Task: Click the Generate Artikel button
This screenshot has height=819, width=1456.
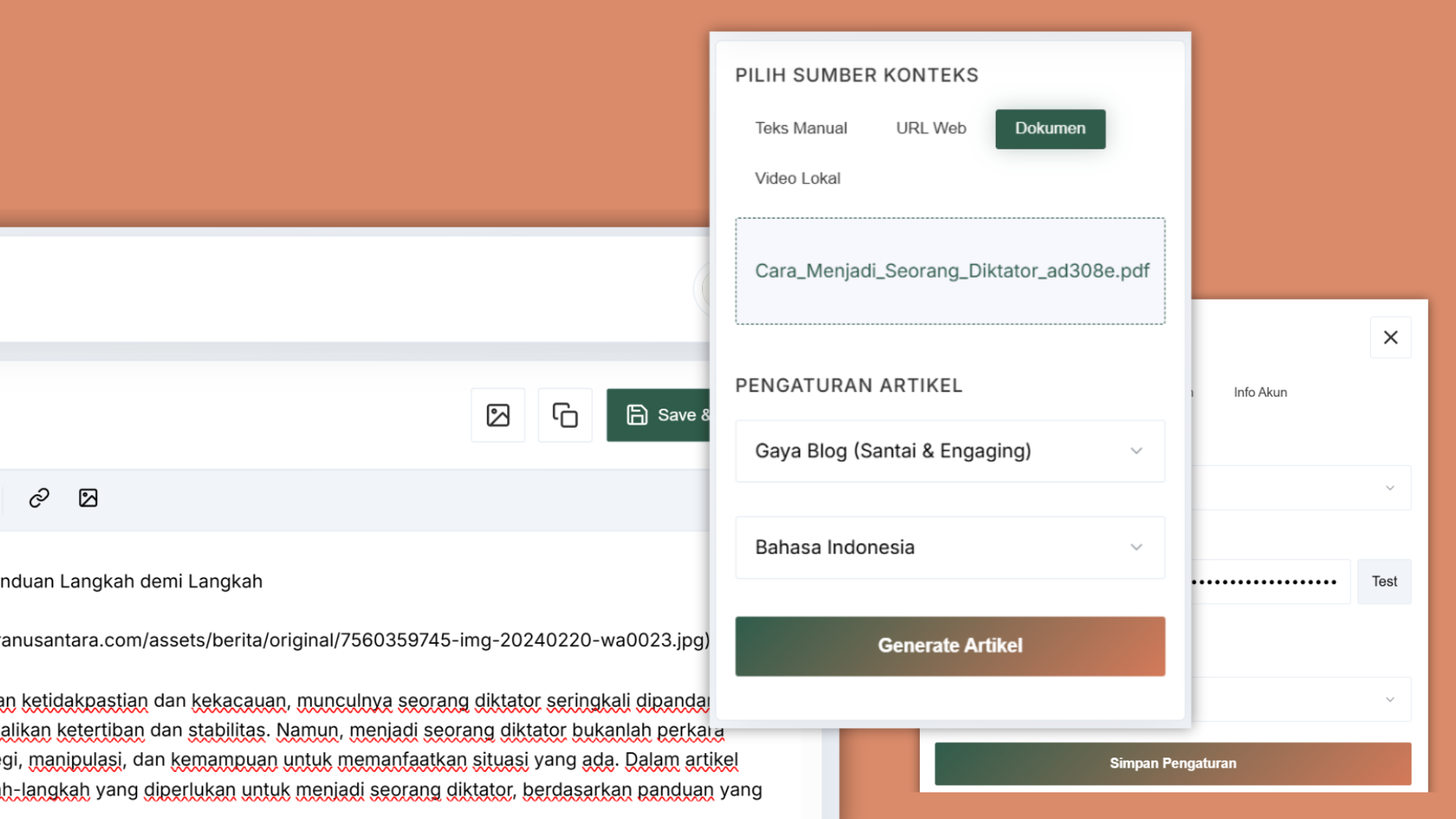Action: click(x=949, y=645)
